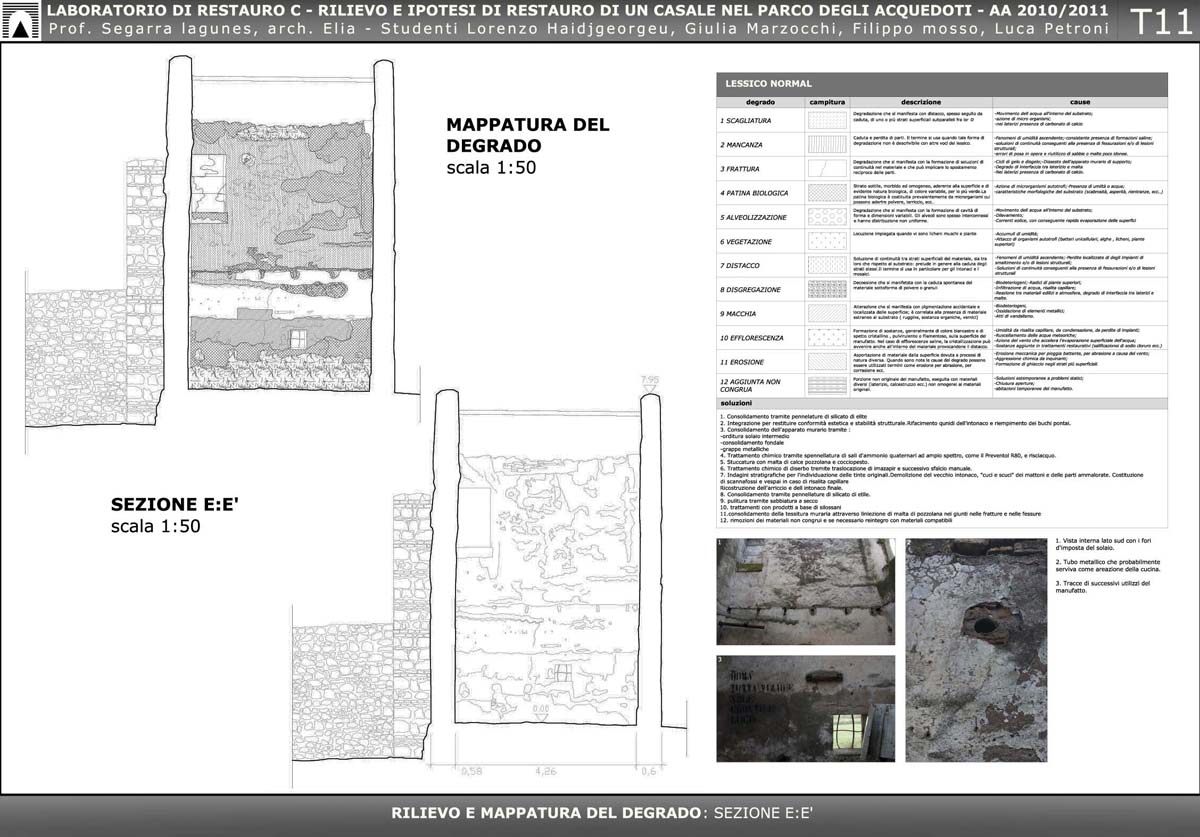Click the dark grid swatch for DISGREGAZIONE

(827, 289)
